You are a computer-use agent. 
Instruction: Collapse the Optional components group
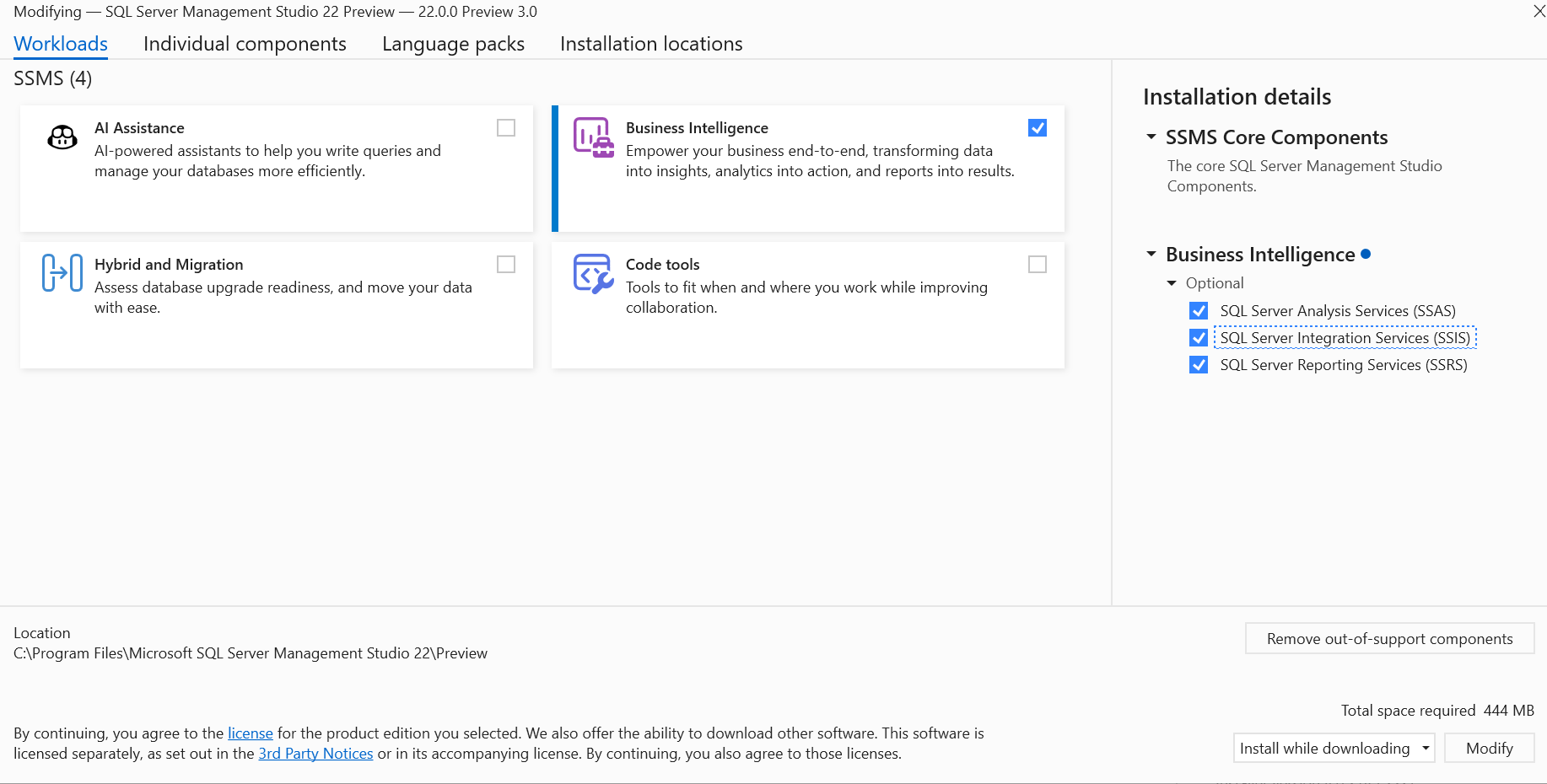(1172, 282)
